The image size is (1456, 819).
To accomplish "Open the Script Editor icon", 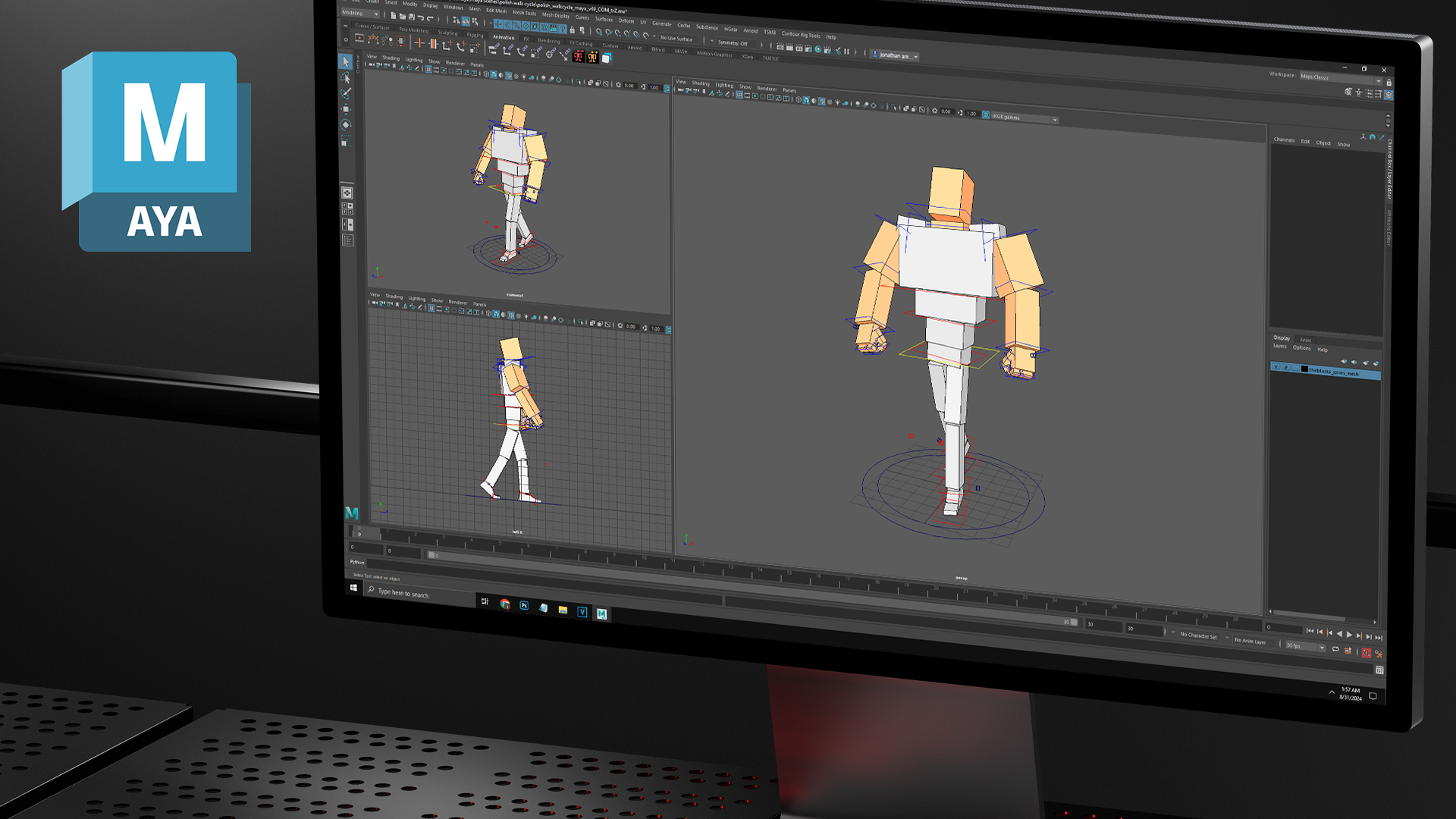I will click(1379, 670).
